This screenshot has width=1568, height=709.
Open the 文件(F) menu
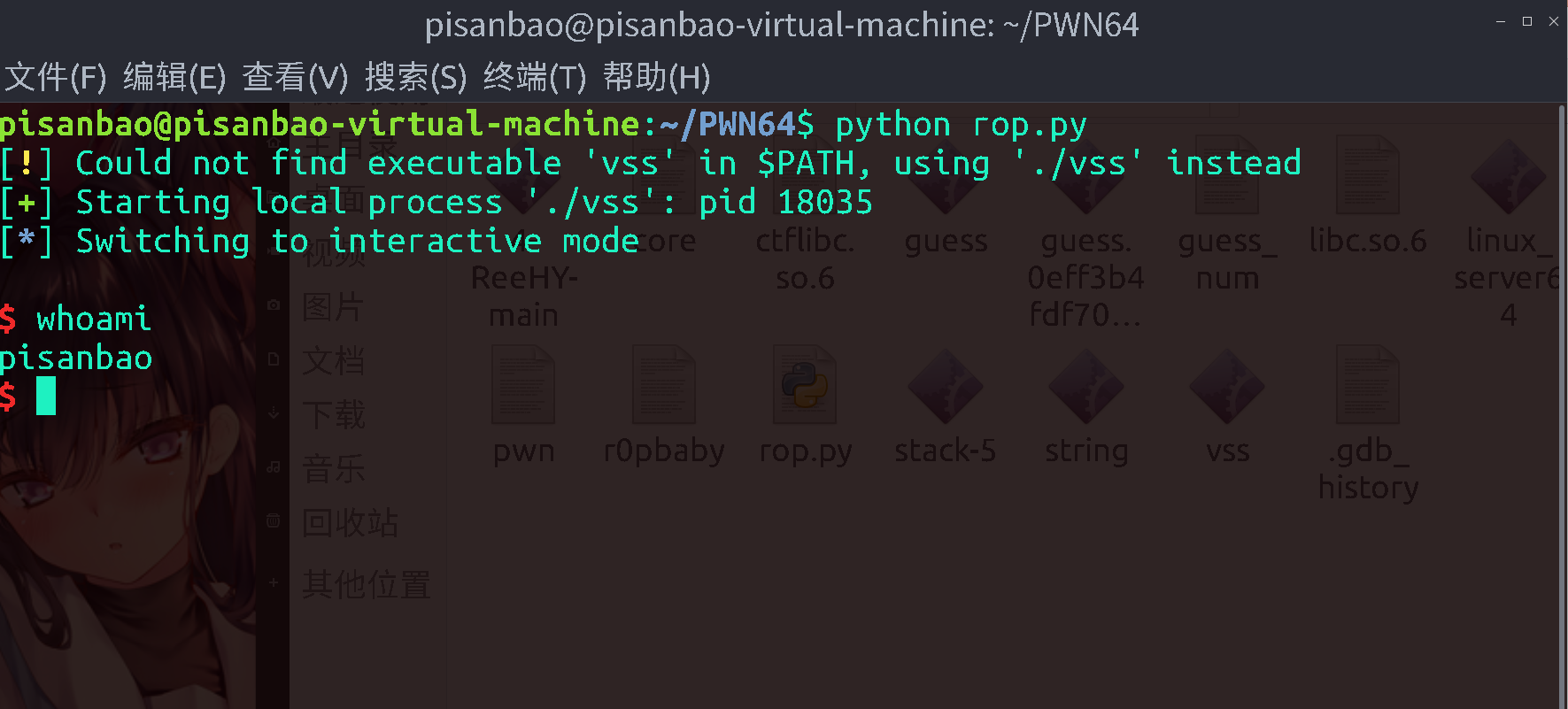[x=52, y=78]
